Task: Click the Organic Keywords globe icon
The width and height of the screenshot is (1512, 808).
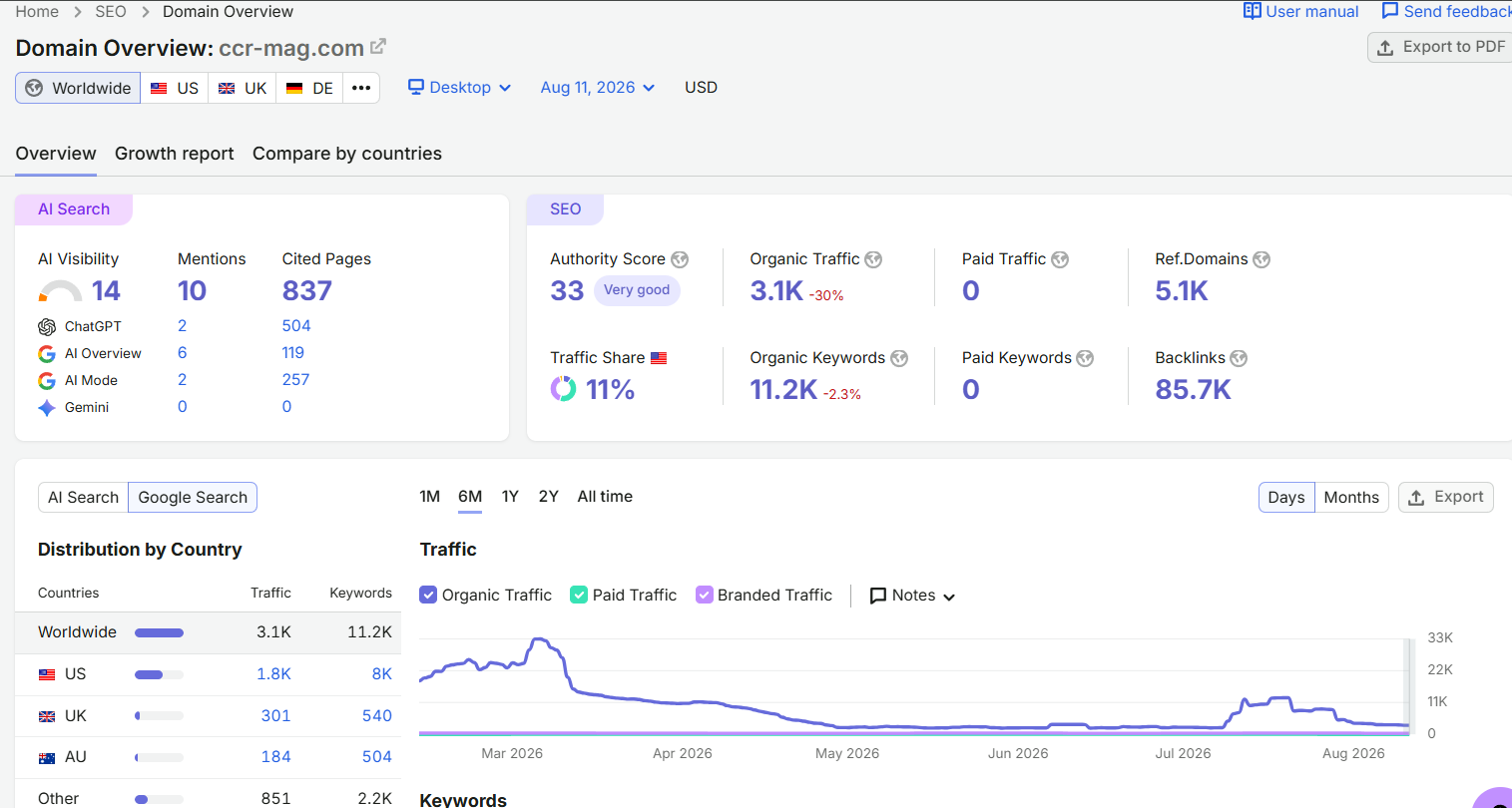Action: click(899, 358)
